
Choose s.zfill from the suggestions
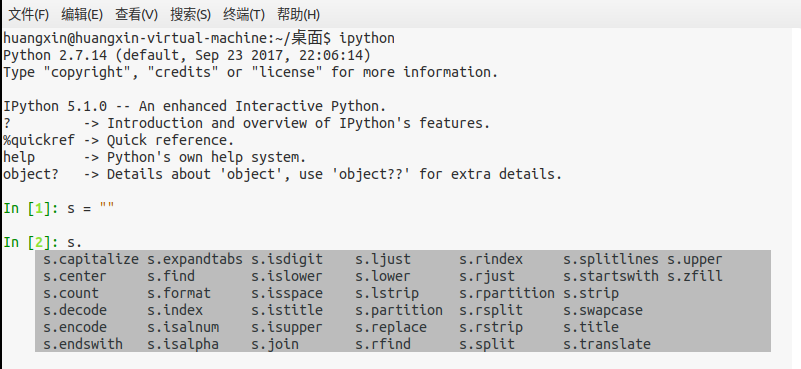click(695, 276)
